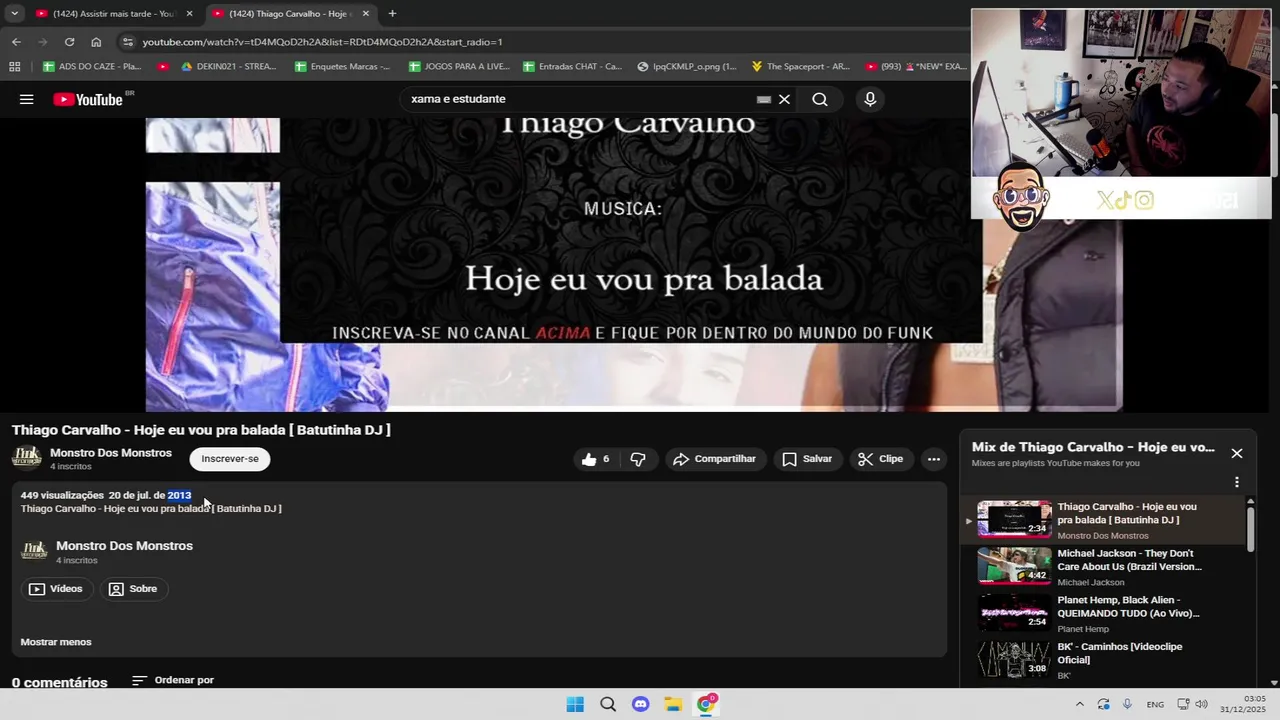Open the sync tray icon
Screen dimensions: 1280x720
[1103, 704]
